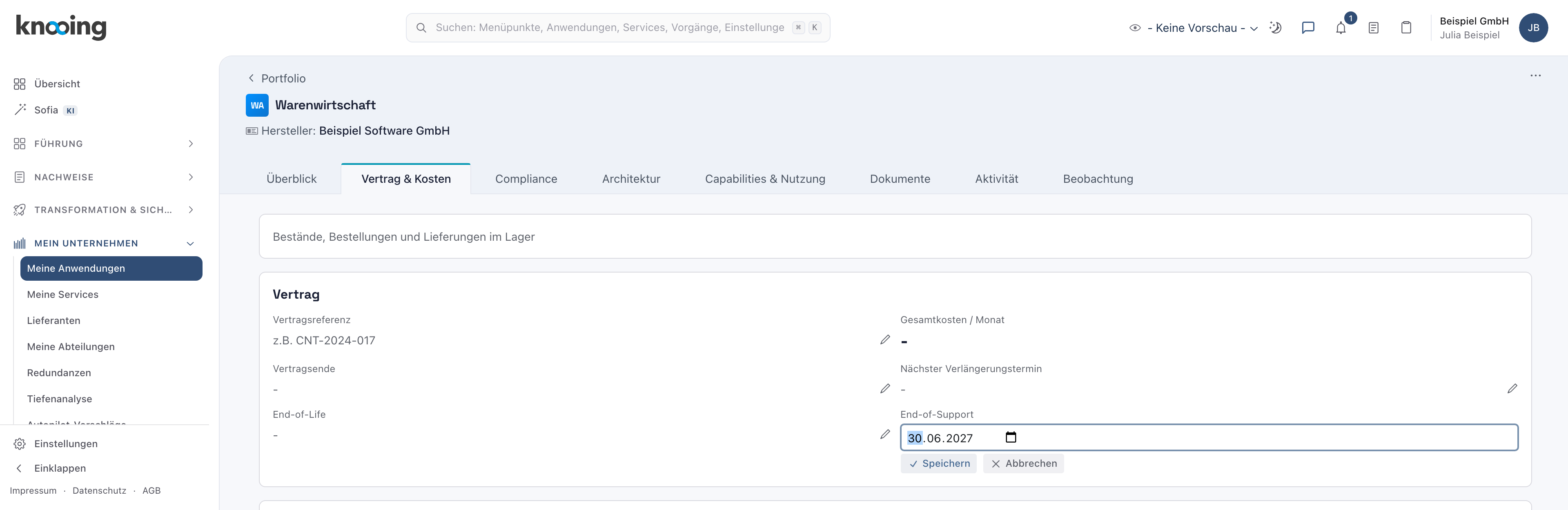The width and height of the screenshot is (1568, 510).
Task: Click the WA application badge icon
Action: (257, 105)
